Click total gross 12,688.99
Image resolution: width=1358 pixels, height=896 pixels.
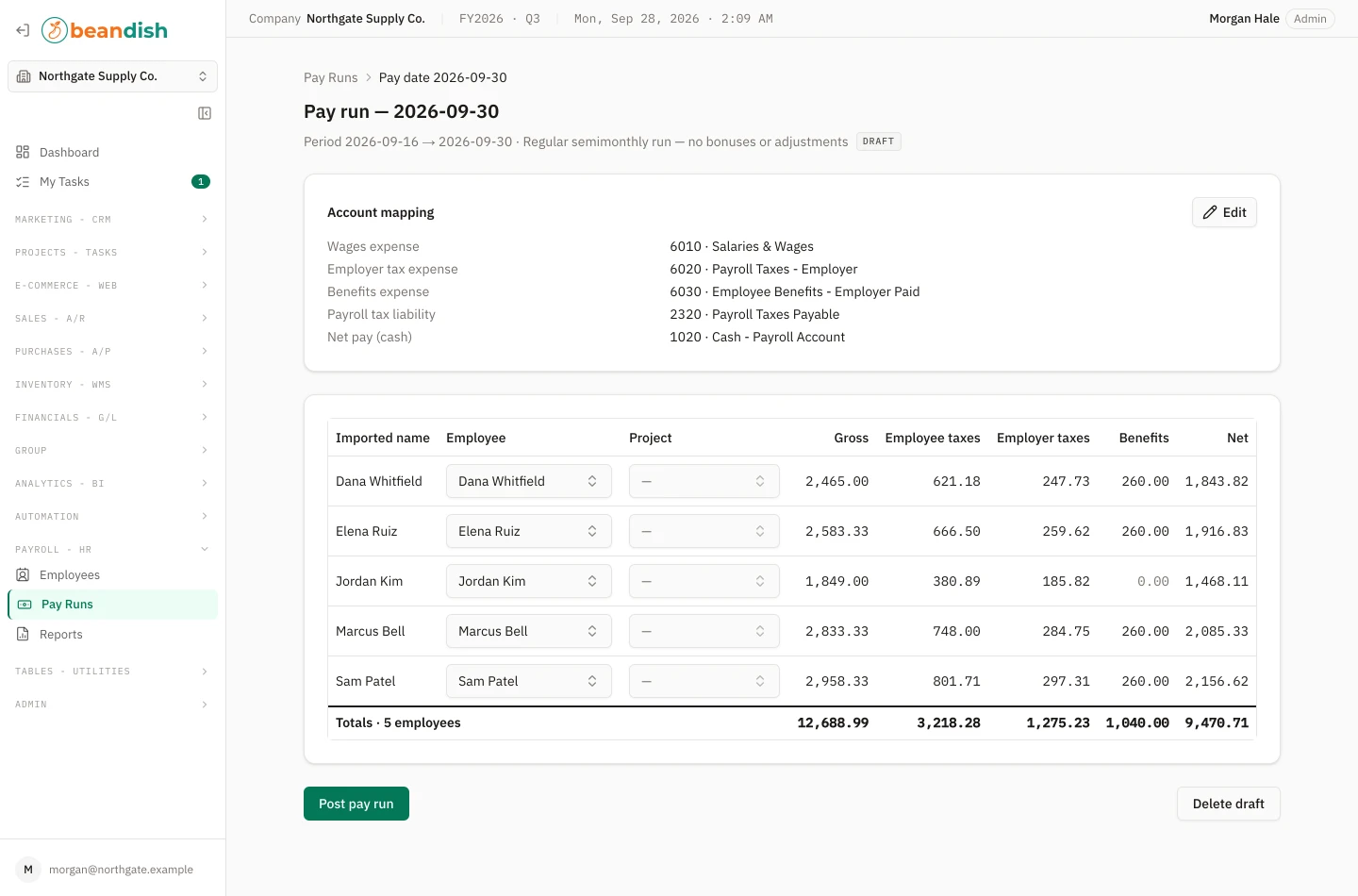click(833, 722)
